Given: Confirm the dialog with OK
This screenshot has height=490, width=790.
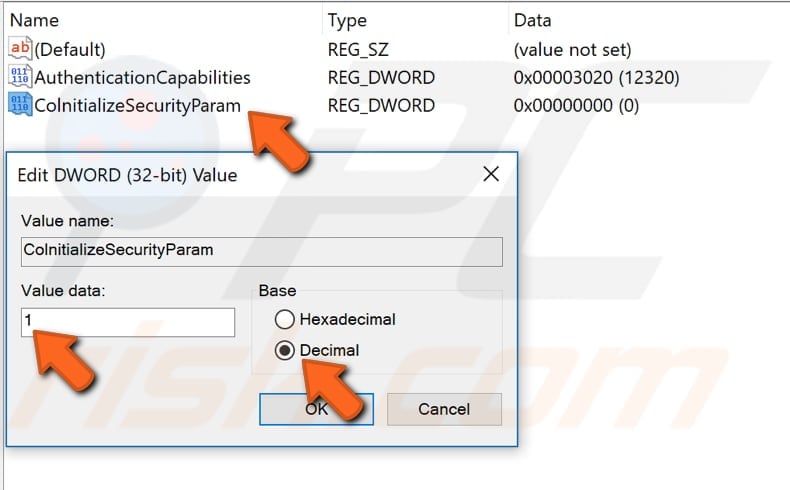Looking at the screenshot, I should tap(316, 409).
